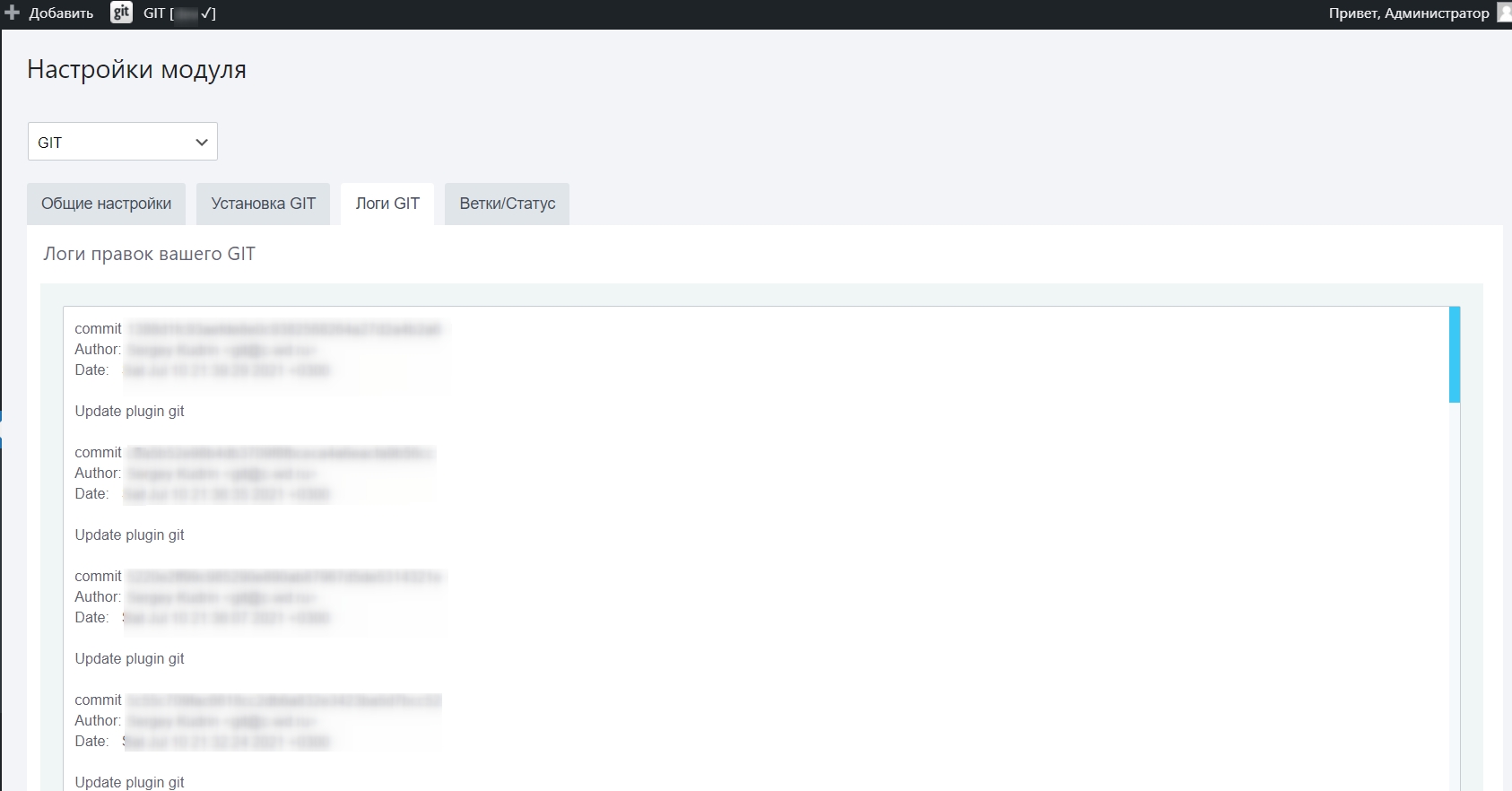Click the Настройки модуля page title

pyautogui.click(x=136, y=70)
